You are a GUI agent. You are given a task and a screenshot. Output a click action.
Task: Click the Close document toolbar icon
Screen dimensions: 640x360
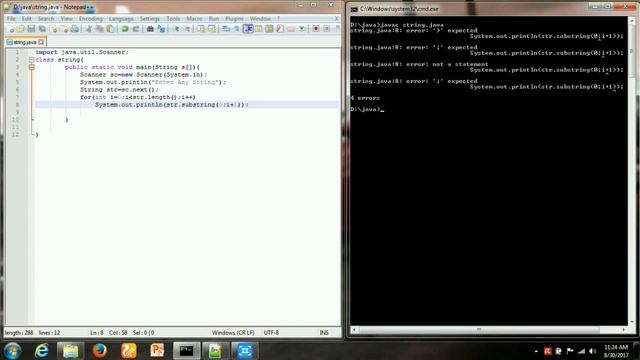53,29
